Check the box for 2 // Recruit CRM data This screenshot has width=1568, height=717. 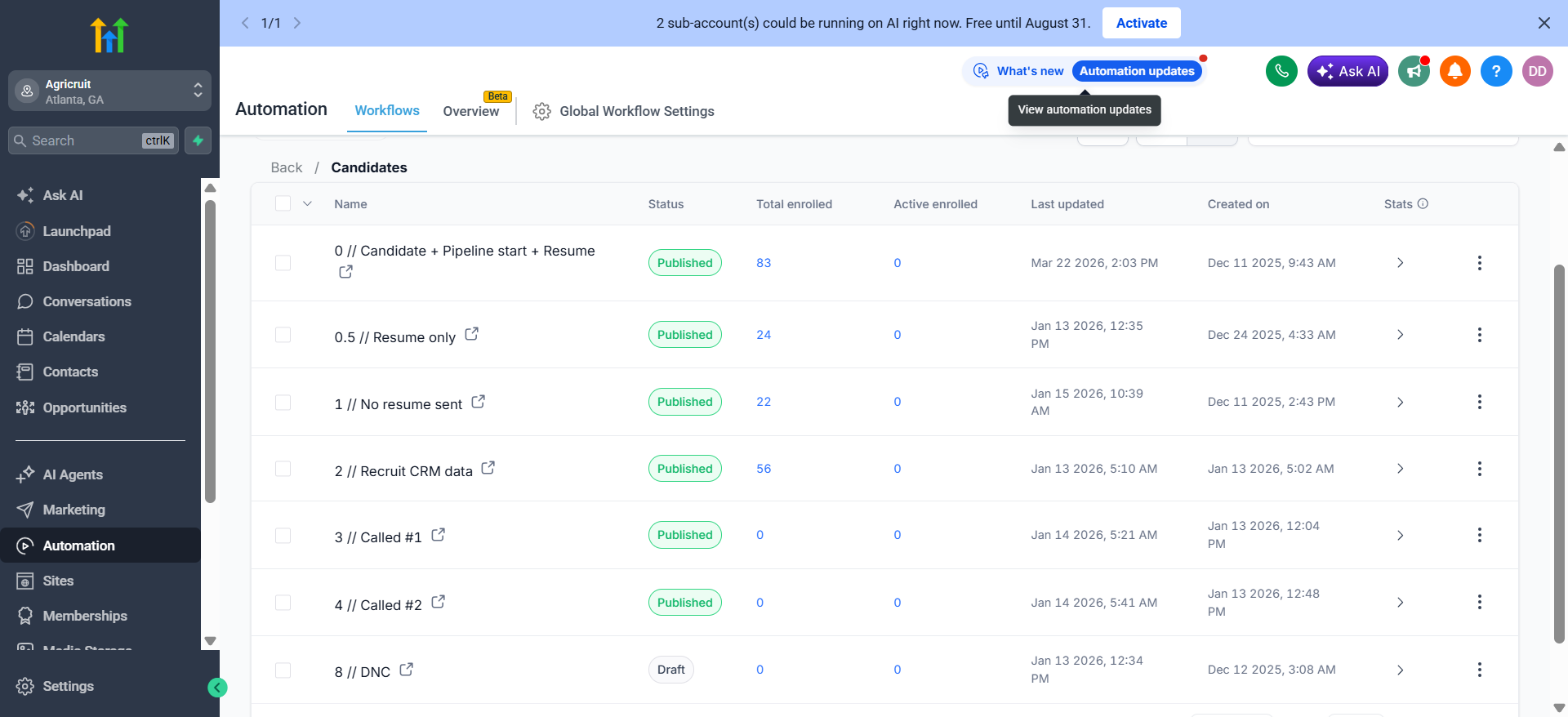283,469
